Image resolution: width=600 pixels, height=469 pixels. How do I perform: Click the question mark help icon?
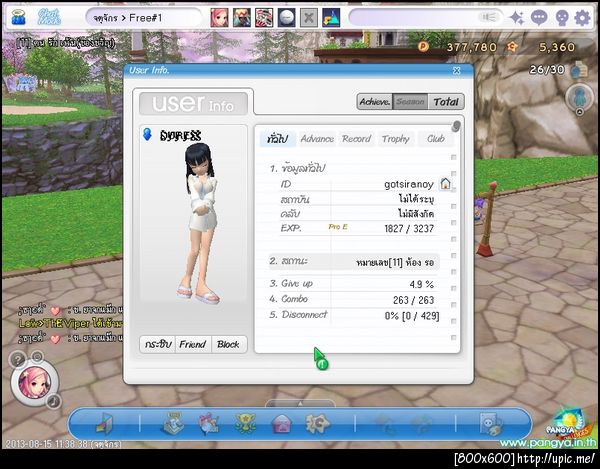point(18,360)
